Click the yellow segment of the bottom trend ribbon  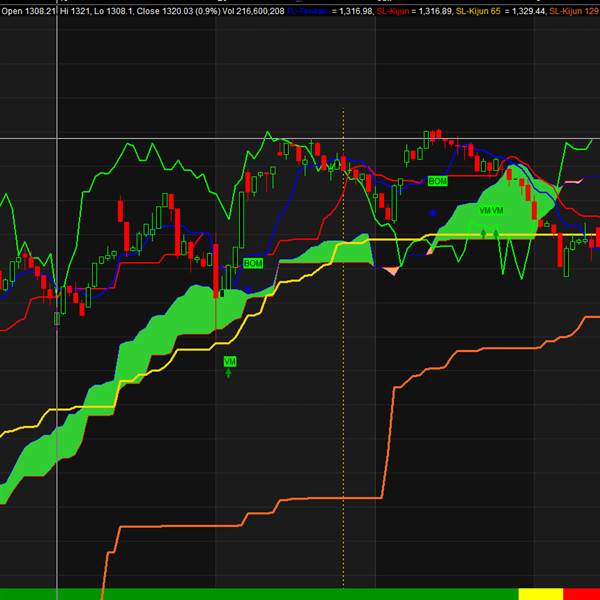coord(541,594)
